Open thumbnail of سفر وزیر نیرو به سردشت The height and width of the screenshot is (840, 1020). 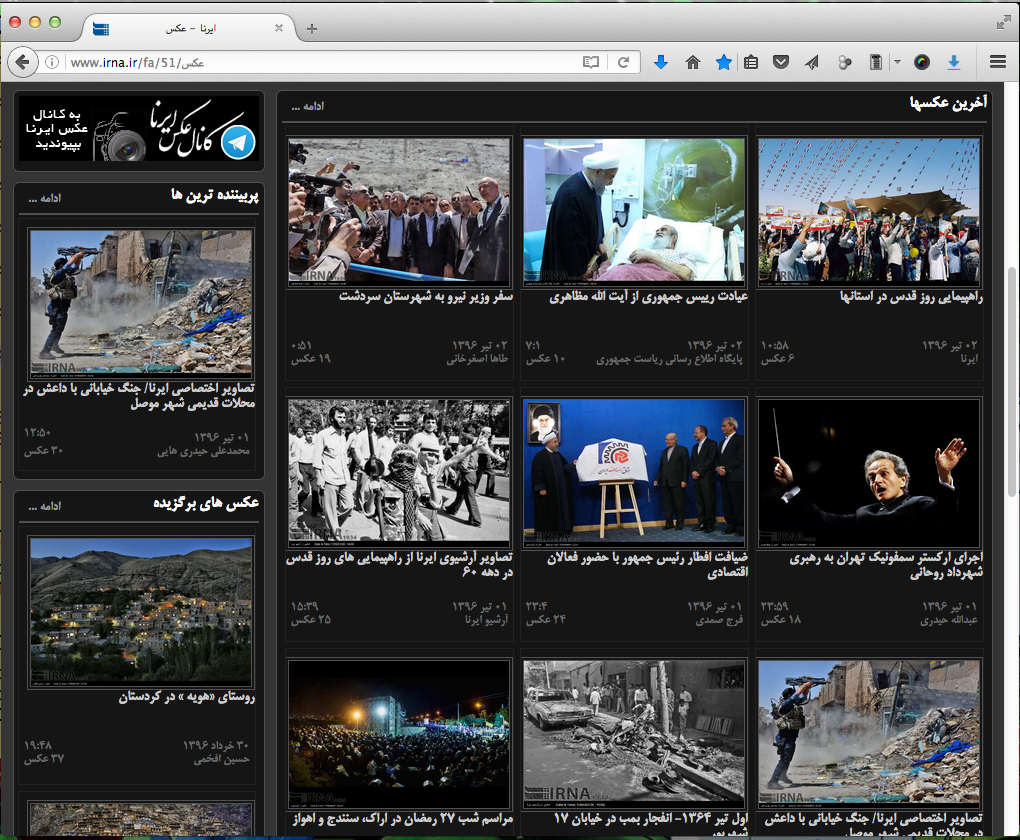(399, 211)
